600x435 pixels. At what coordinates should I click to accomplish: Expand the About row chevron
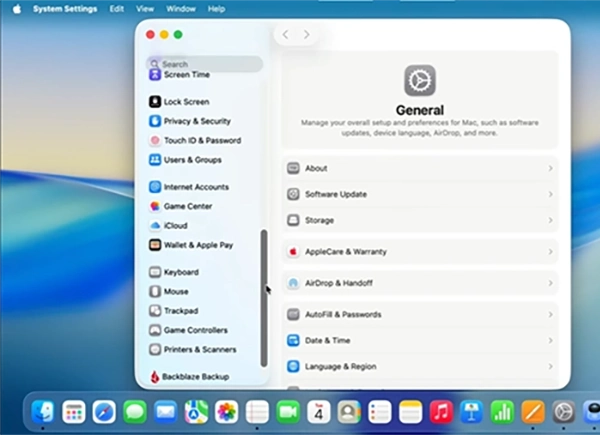point(550,168)
